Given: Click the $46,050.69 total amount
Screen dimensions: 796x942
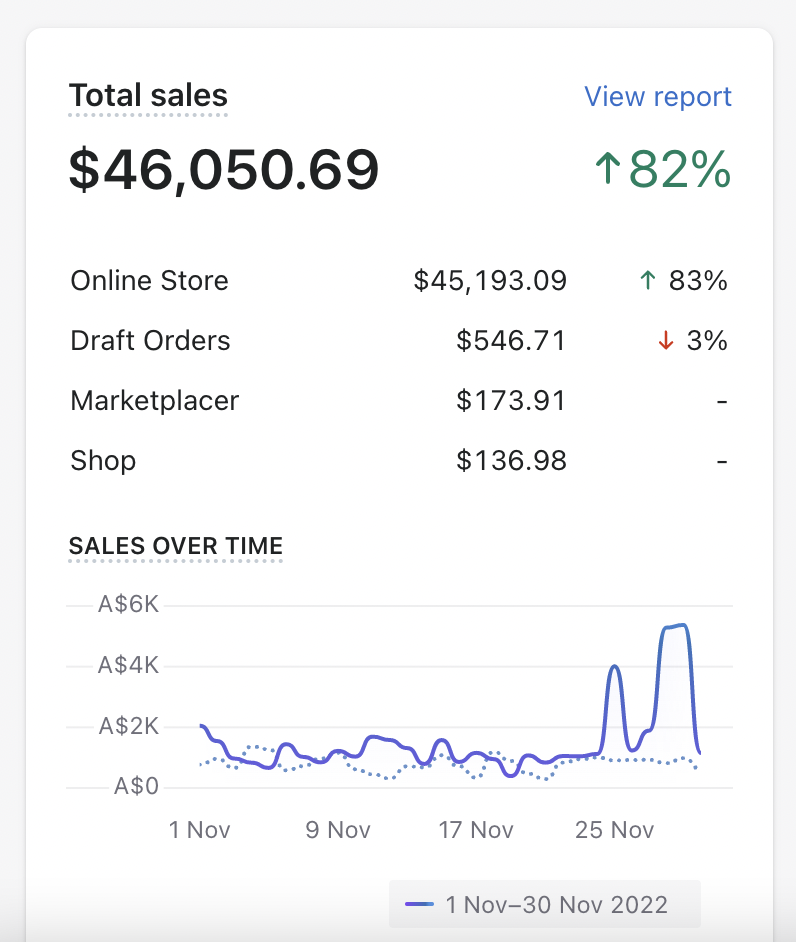Looking at the screenshot, I should 224,170.
